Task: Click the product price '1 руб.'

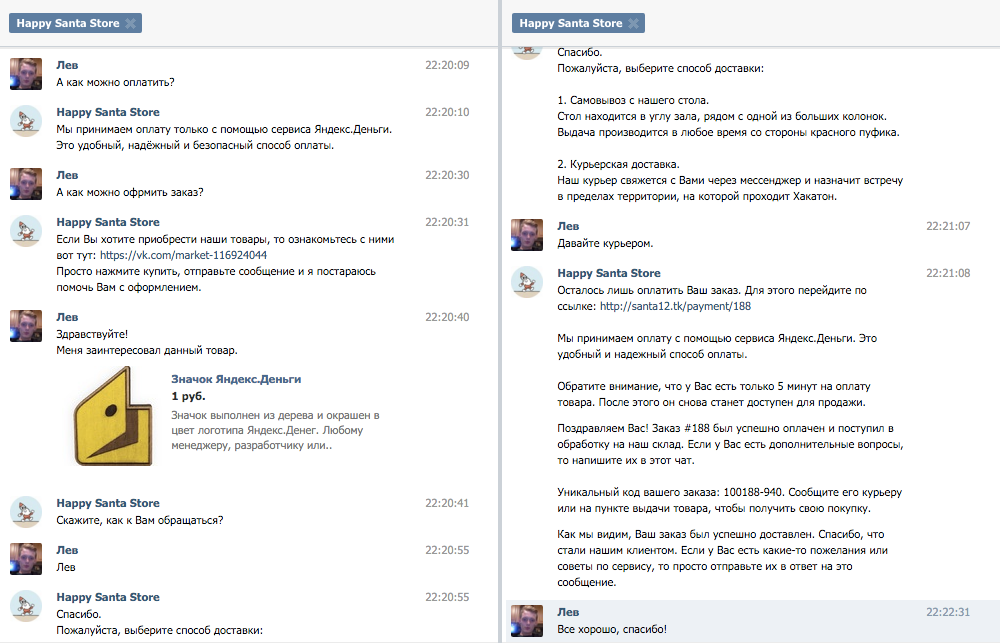Action: (188, 396)
